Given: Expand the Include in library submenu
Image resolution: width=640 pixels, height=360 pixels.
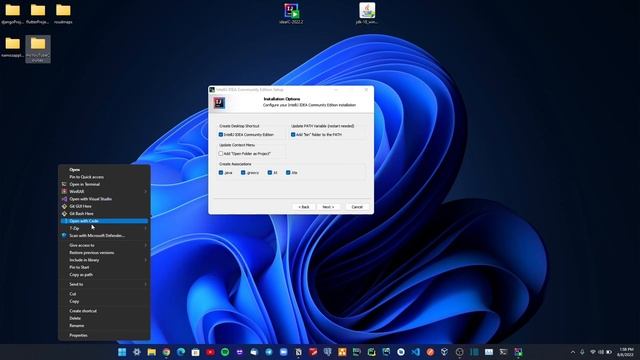Looking at the screenshot, I should tap(104, 260).
